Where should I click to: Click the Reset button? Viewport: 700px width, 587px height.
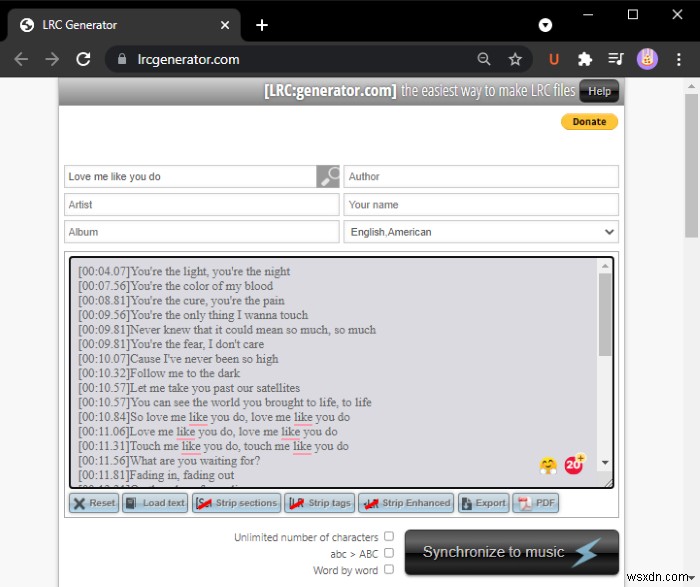tap(94, 503)
